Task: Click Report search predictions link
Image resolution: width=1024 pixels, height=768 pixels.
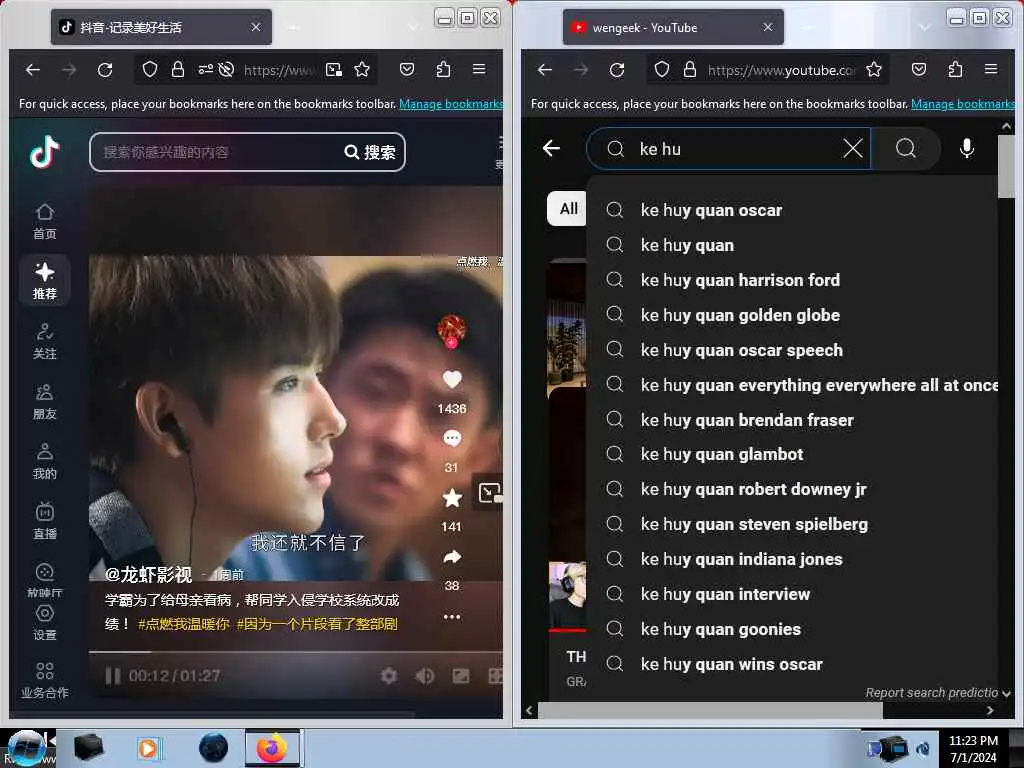Action: pyautogui.click(x=931, y=693)
